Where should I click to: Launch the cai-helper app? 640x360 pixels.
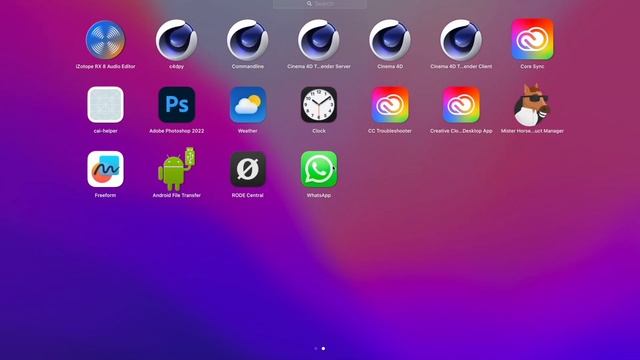point(105,104)
